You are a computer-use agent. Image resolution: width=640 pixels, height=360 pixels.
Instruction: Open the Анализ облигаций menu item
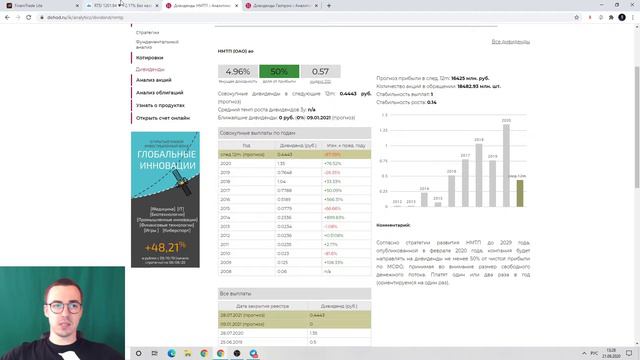pos(160,93)
